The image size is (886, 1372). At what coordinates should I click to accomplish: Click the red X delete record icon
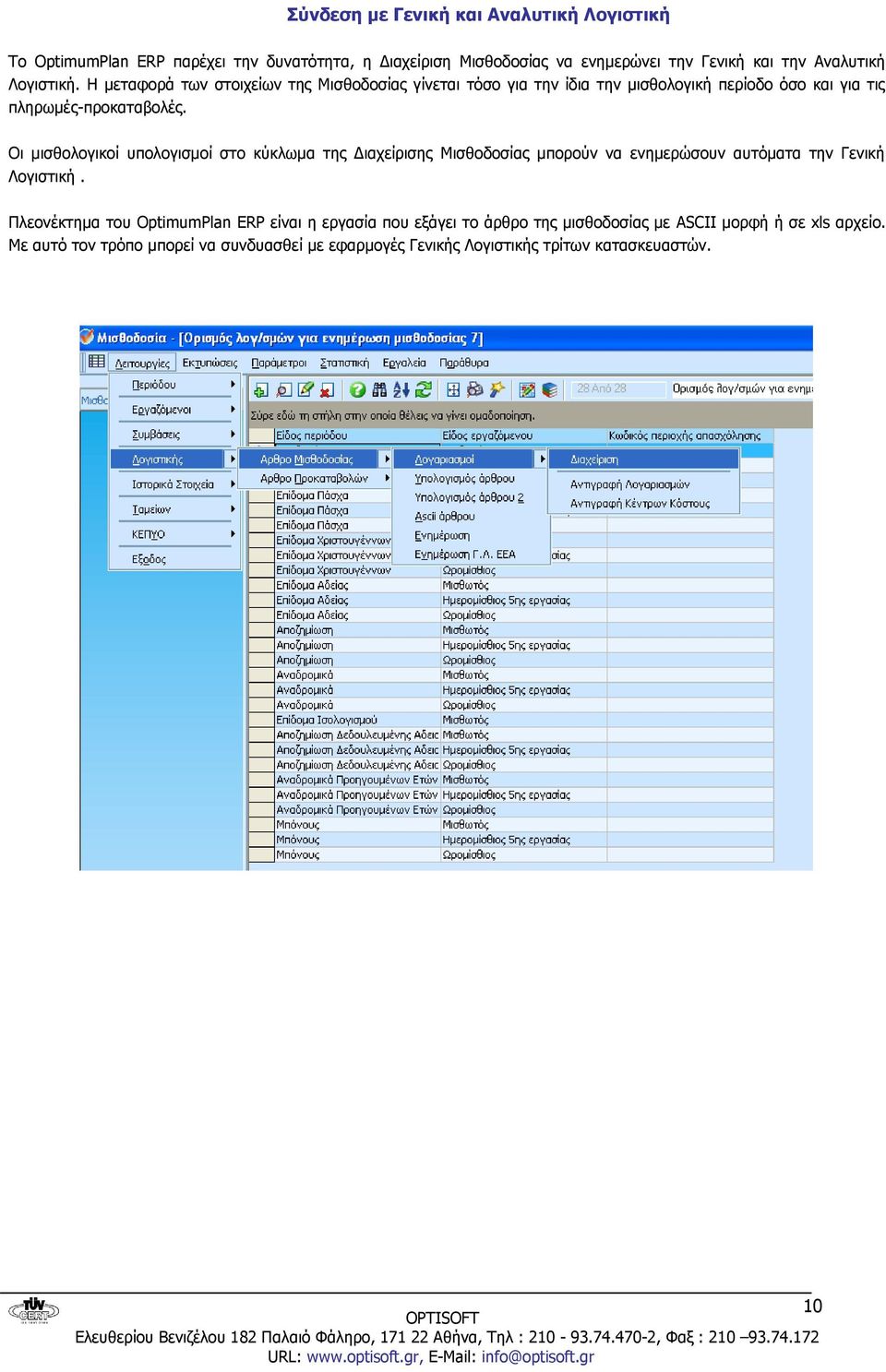tap(328, 389)
